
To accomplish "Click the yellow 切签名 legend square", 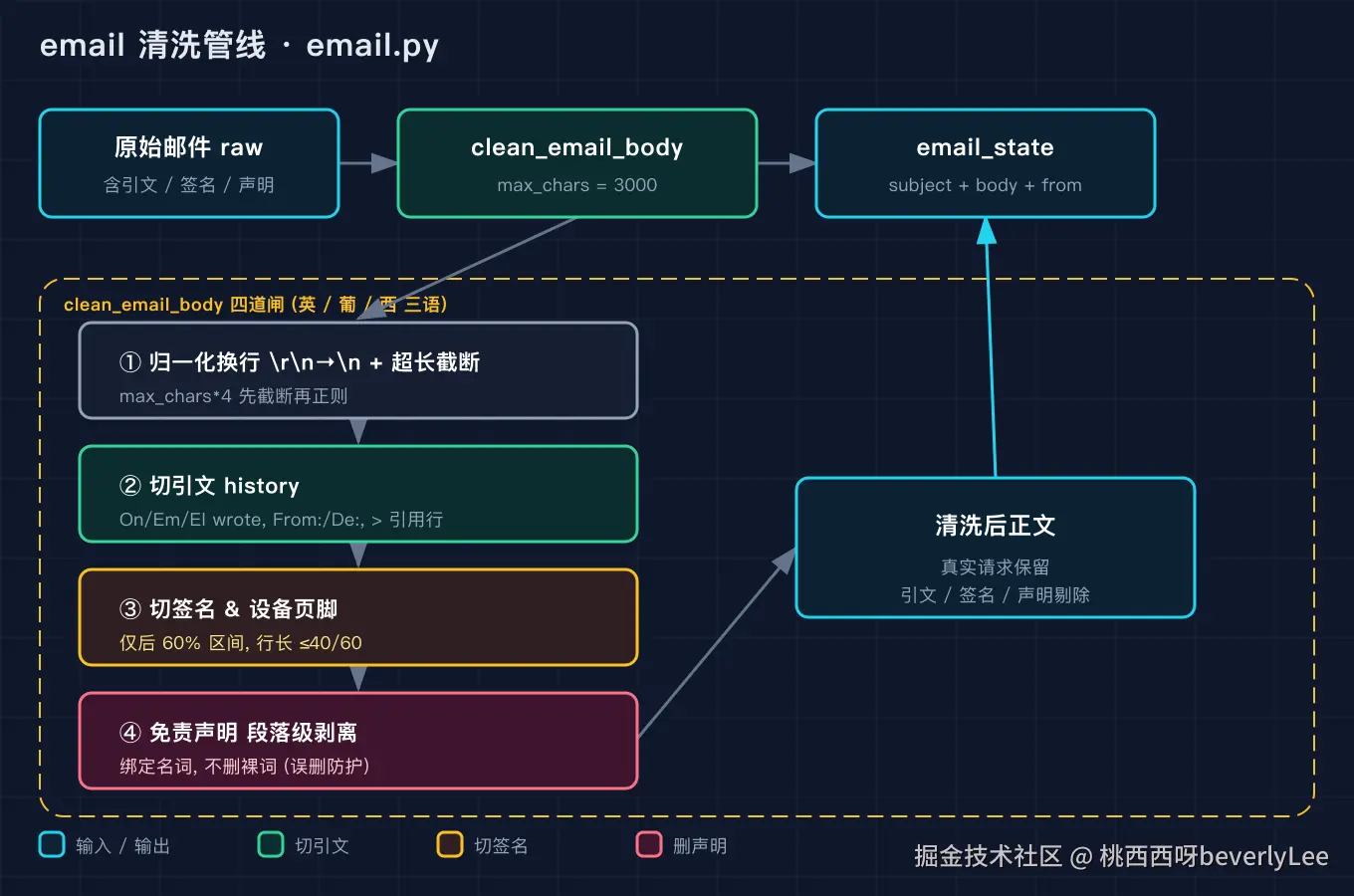I will click(450, 844).
